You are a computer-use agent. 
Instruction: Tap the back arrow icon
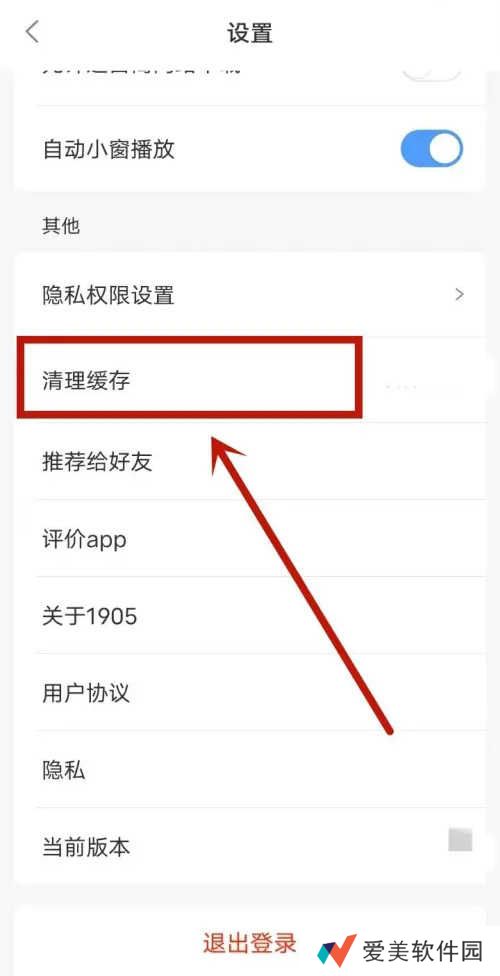coord(32,32)
